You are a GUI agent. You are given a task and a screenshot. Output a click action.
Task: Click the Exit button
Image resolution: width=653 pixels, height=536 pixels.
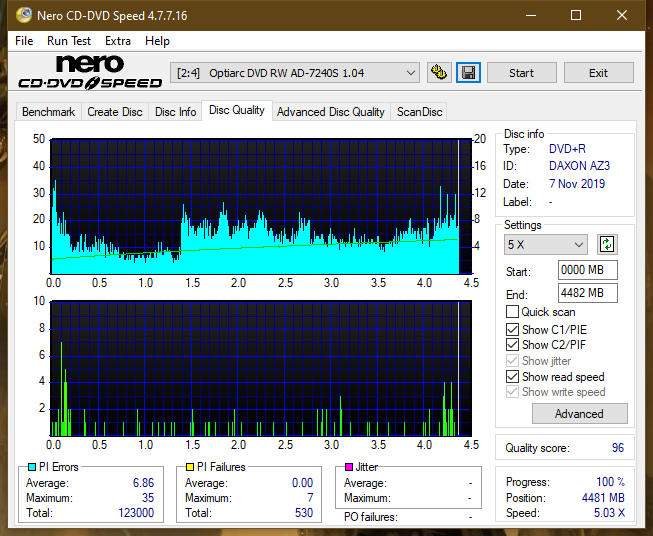598,73
